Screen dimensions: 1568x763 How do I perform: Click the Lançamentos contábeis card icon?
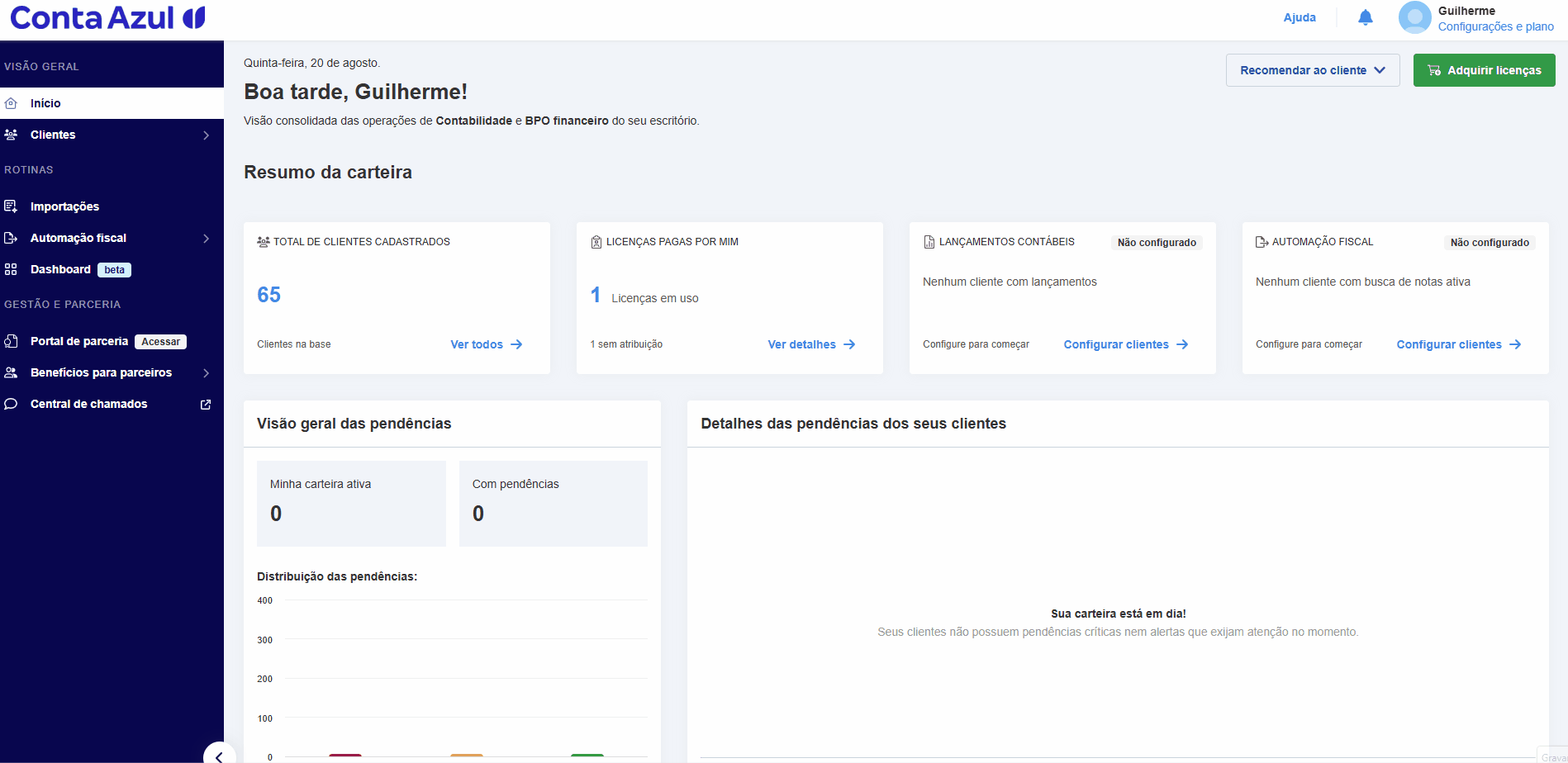(929, 242)
